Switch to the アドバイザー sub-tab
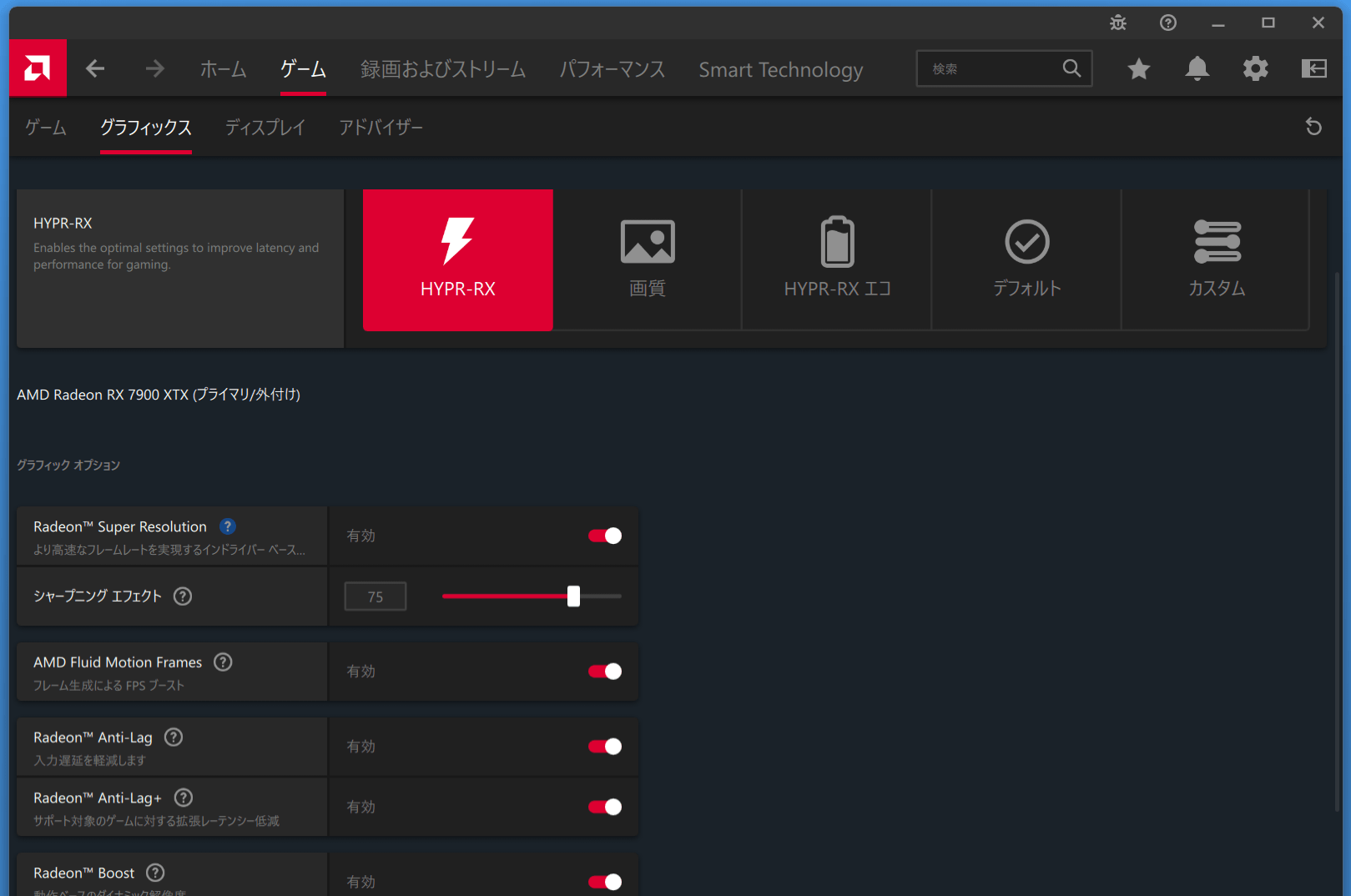 click(381, 128)
